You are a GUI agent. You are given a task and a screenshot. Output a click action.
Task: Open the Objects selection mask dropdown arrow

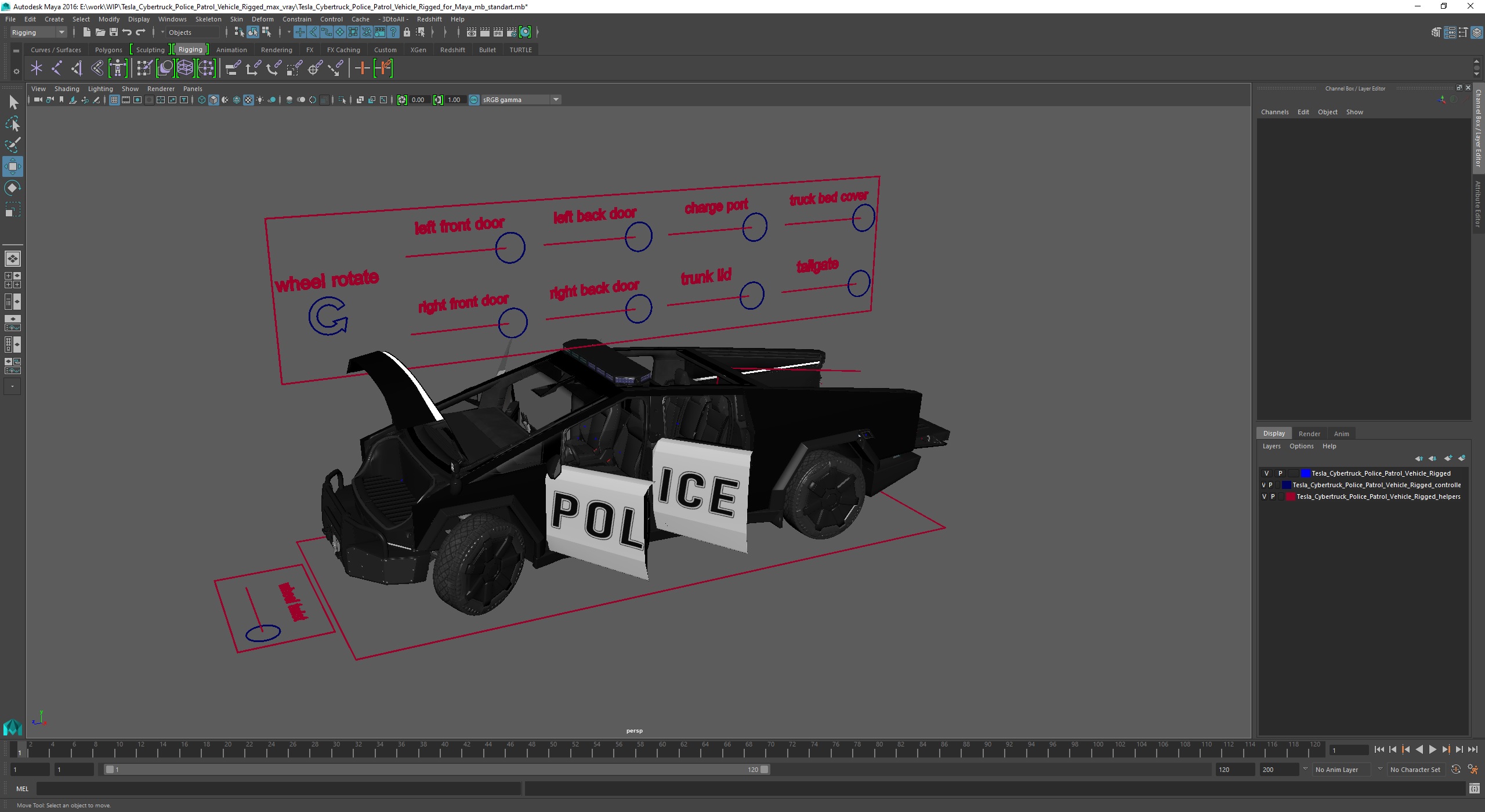click(x=162, y=32)
